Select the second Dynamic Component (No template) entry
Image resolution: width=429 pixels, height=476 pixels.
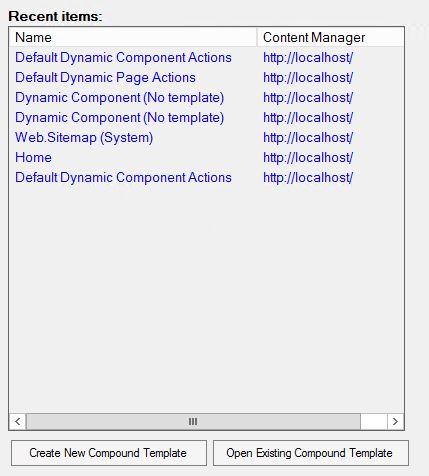coord(120,118)
